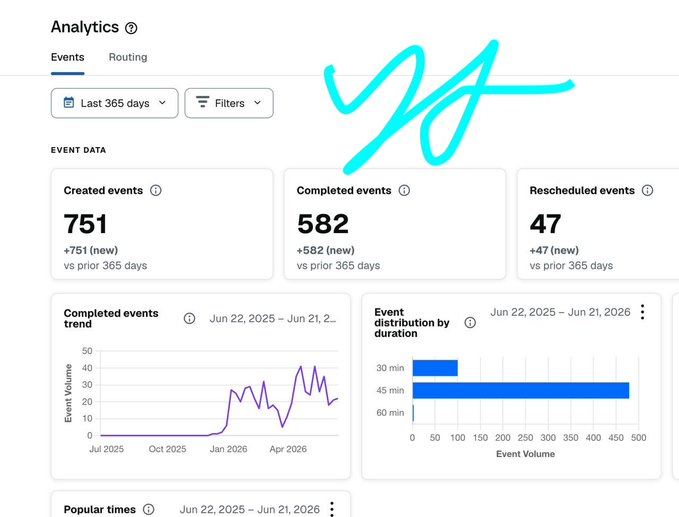Viewport: 679px width, 517px height.
Task: Click the Popular times date range text
Action: [x=249, y=510]
